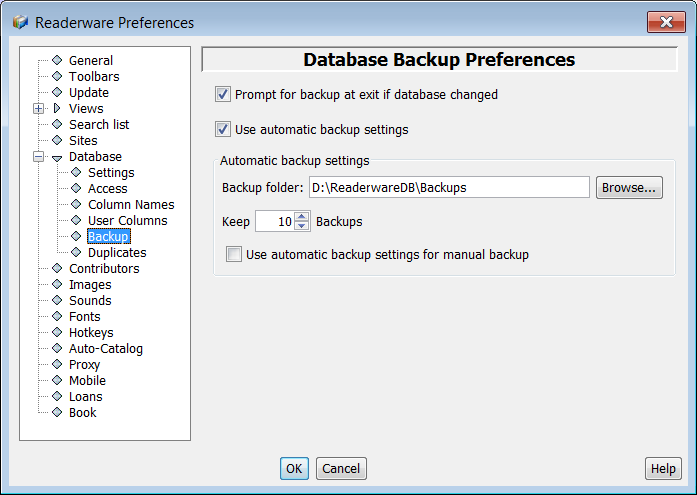Click the diamond icon beside Backup

[76, 236]
